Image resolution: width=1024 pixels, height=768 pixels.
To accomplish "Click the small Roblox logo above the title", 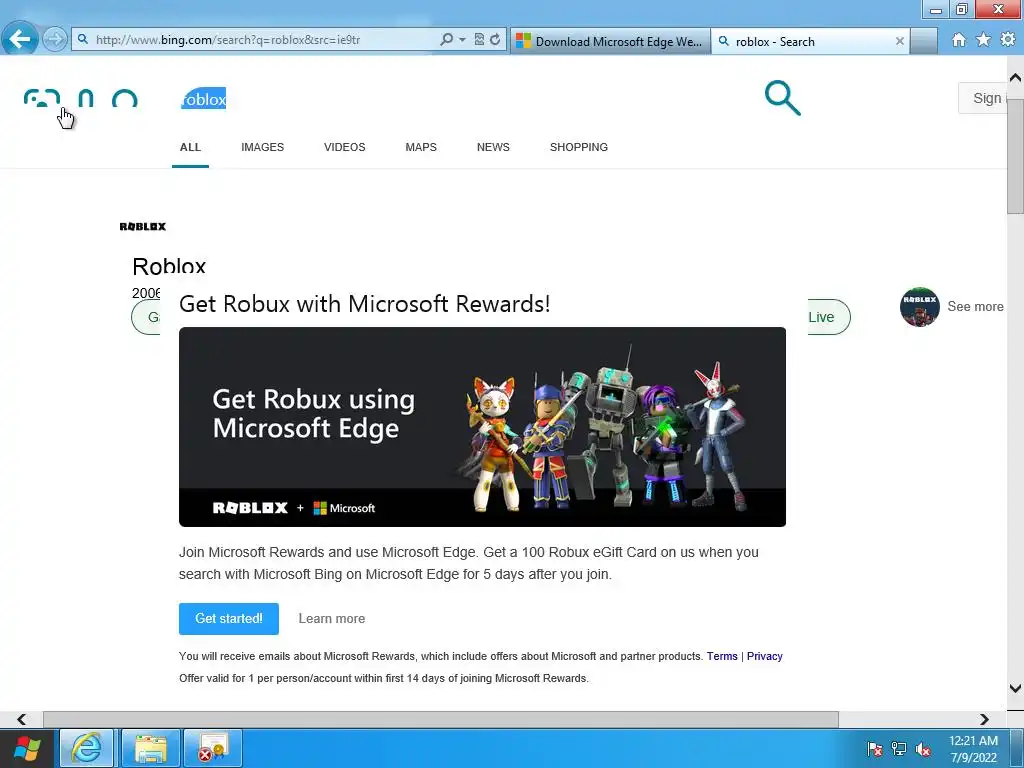I will 143,227.
